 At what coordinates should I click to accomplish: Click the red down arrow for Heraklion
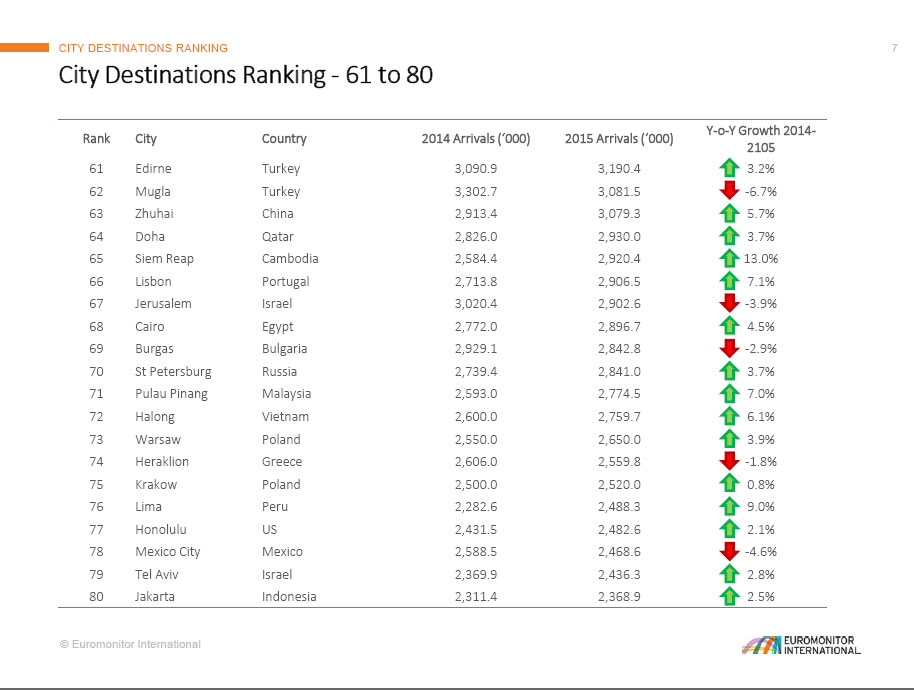tap(729, 462)
